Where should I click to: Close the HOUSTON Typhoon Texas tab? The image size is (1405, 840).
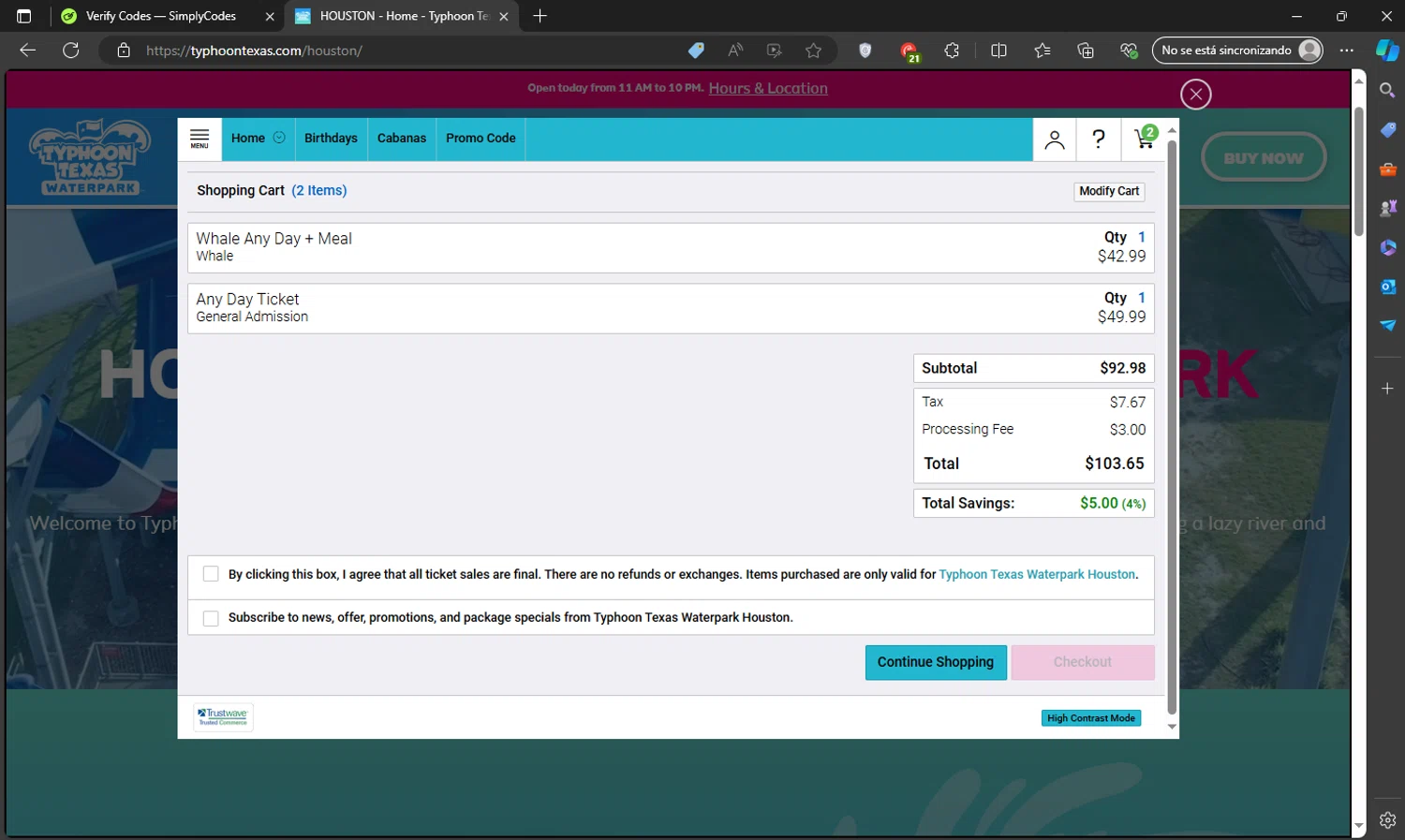504,16
